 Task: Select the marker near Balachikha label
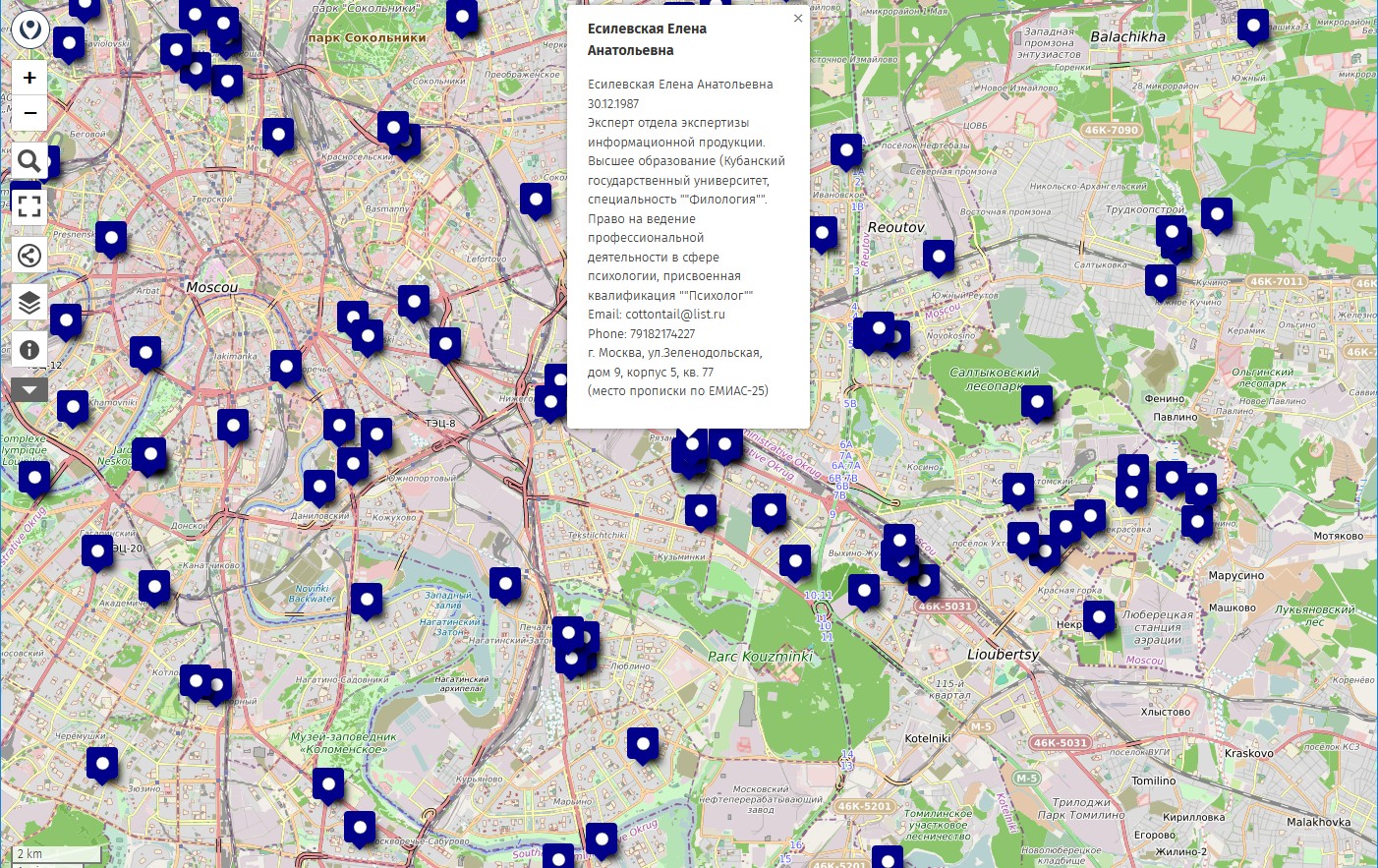click(x=1252, y=26)
